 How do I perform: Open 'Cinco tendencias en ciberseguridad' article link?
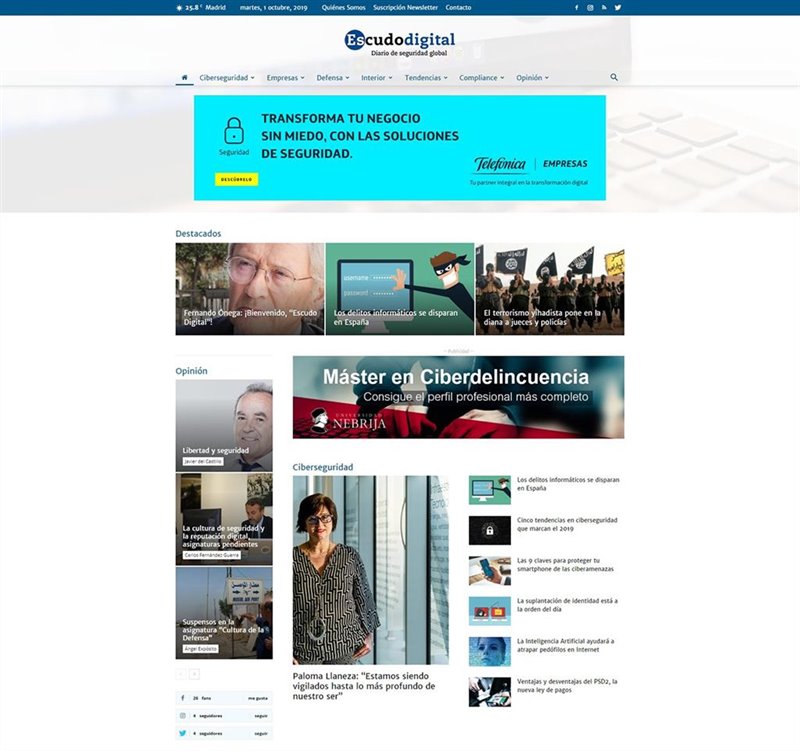coord(567,524)
